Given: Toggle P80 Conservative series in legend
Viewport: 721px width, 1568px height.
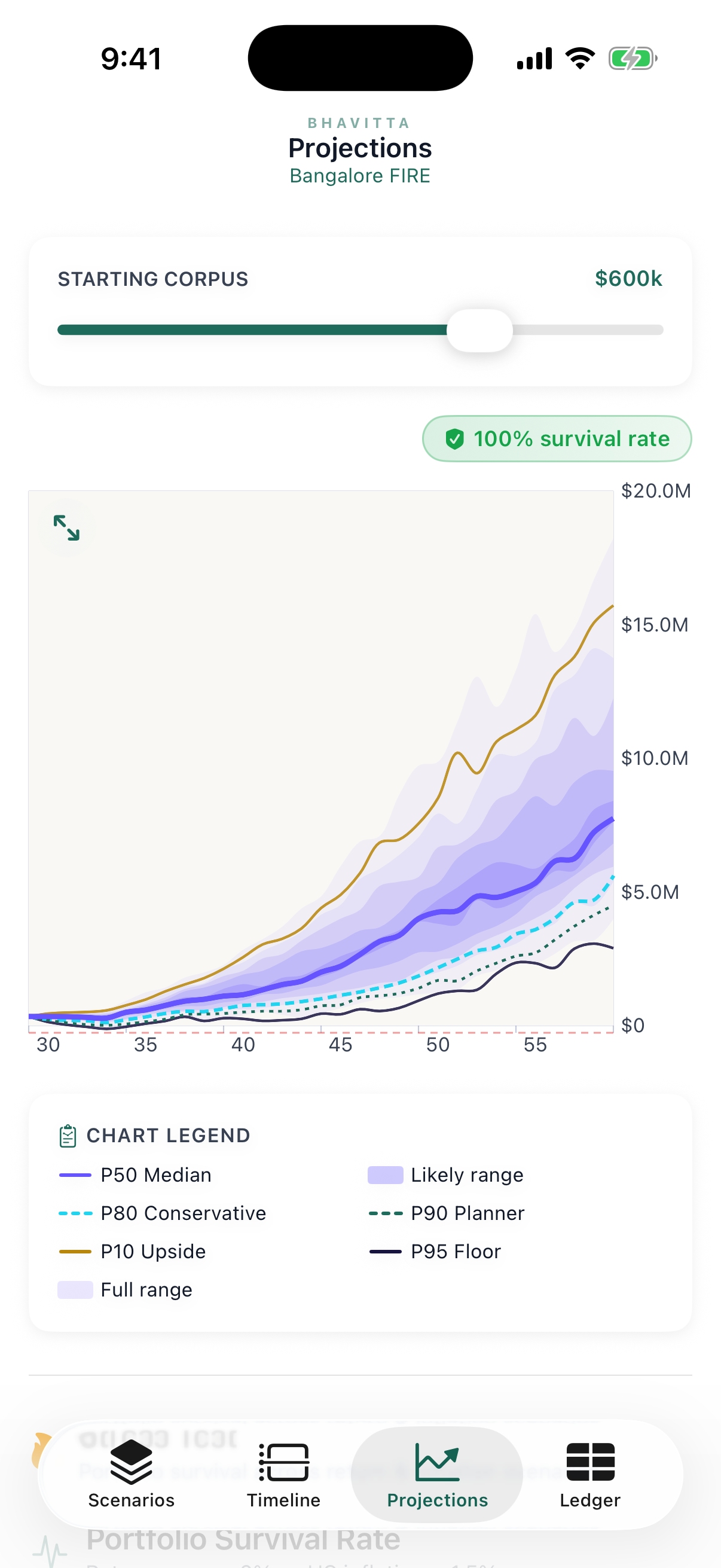Looking at the screenshot, I should [x=163, y=1213].
